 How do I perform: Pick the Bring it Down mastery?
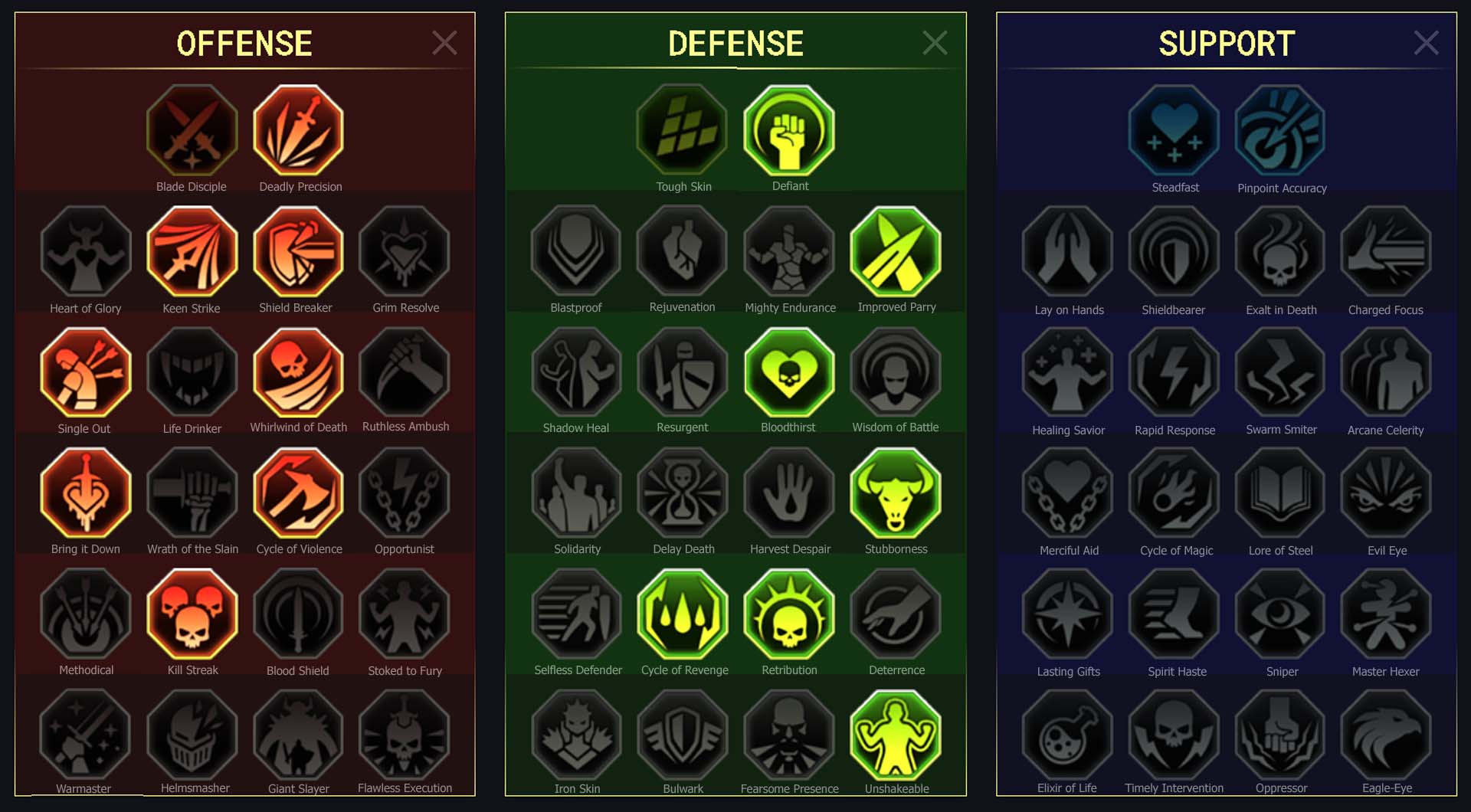(x=86, y=493)
